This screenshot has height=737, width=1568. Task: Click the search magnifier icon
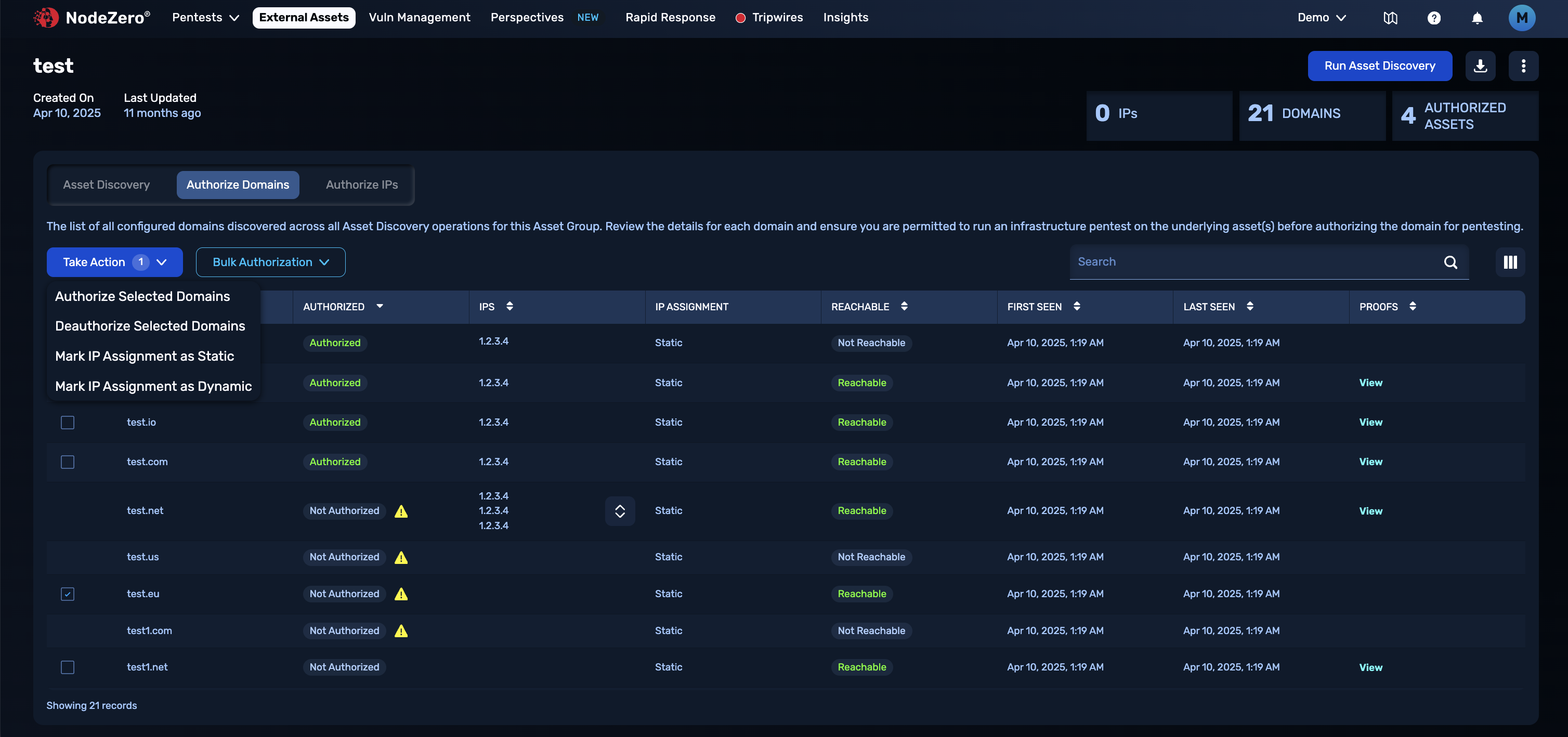click(1451, 262)
